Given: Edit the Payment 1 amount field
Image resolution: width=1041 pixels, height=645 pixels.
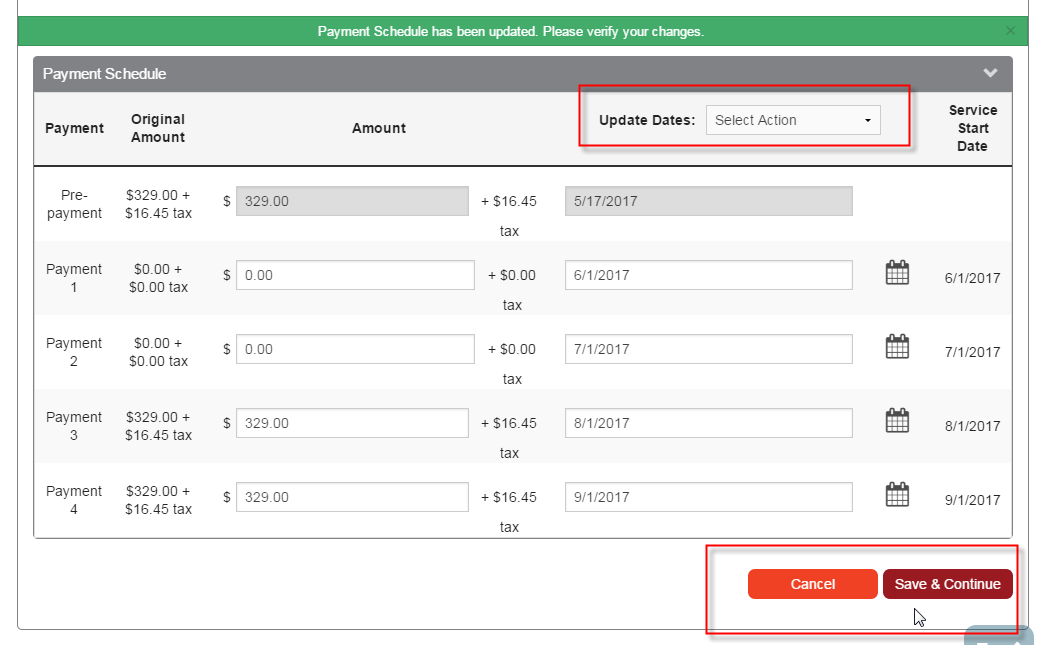Looking at the screenshot, I should click(355, 275).
